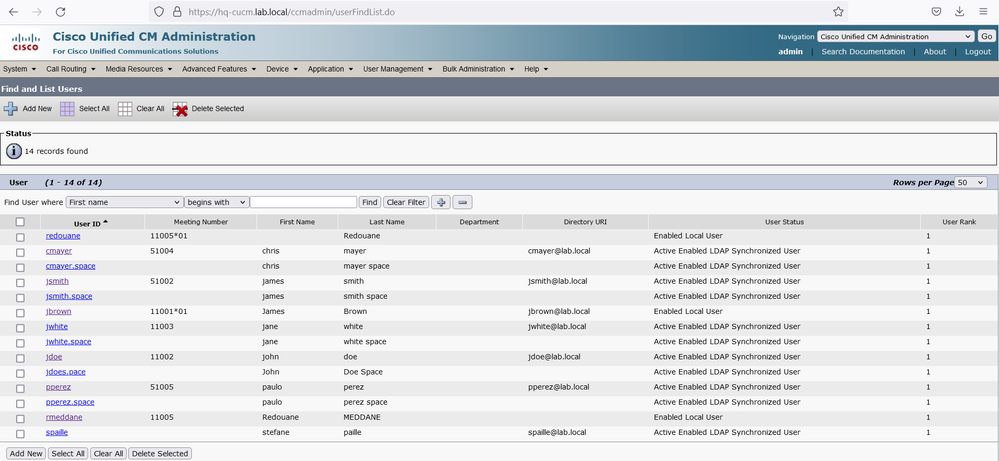Check the spaille row checkbox

click(x=20, y=434)
